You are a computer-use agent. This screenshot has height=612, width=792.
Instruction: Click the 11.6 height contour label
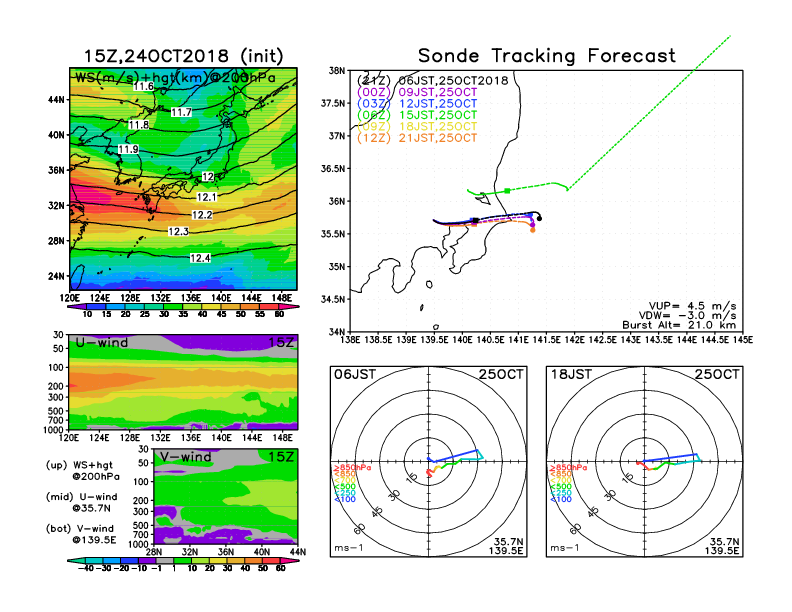143,86
